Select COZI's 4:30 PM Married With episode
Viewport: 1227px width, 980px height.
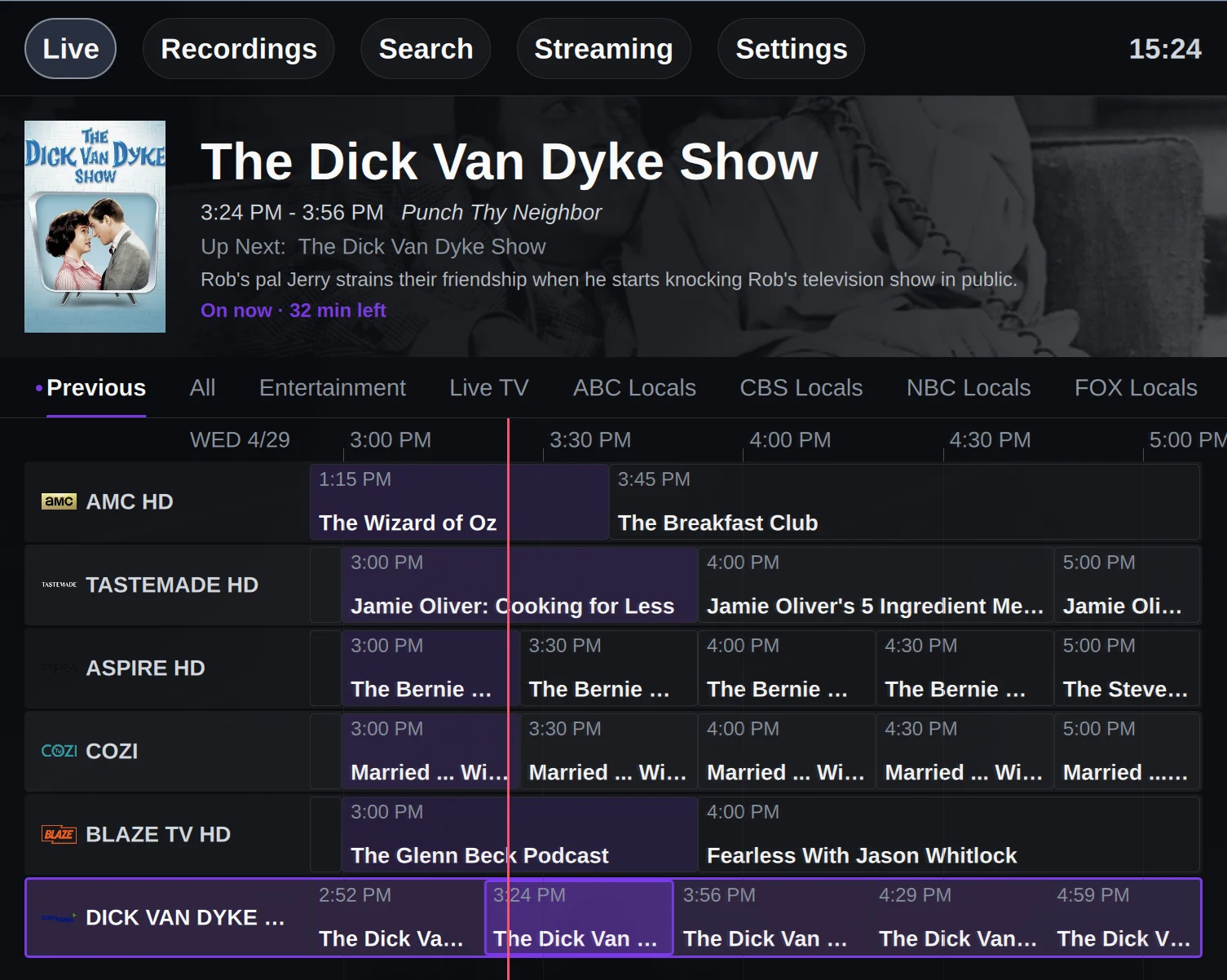point(964,751)
